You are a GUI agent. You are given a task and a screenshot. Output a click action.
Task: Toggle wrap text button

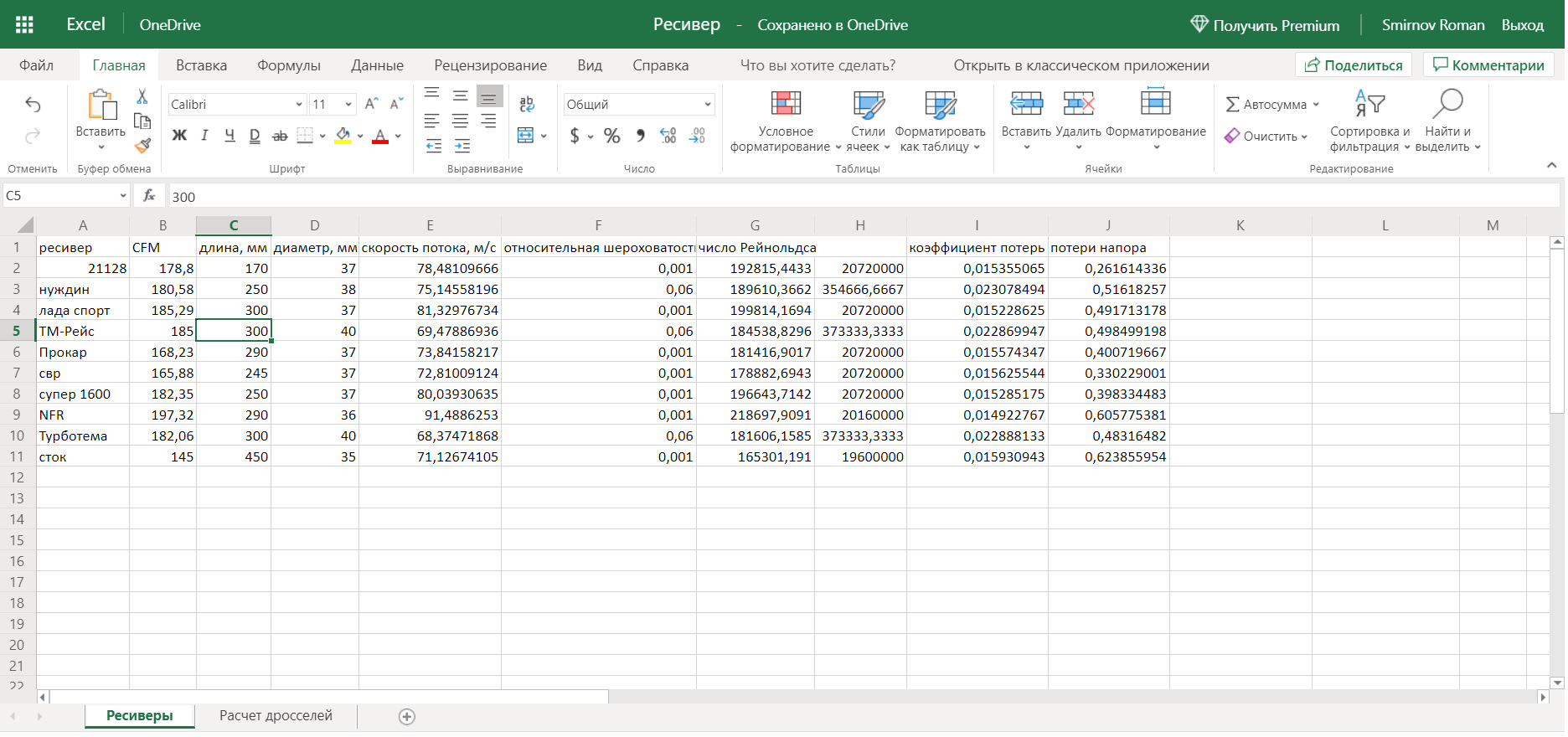tap(527, 105)
